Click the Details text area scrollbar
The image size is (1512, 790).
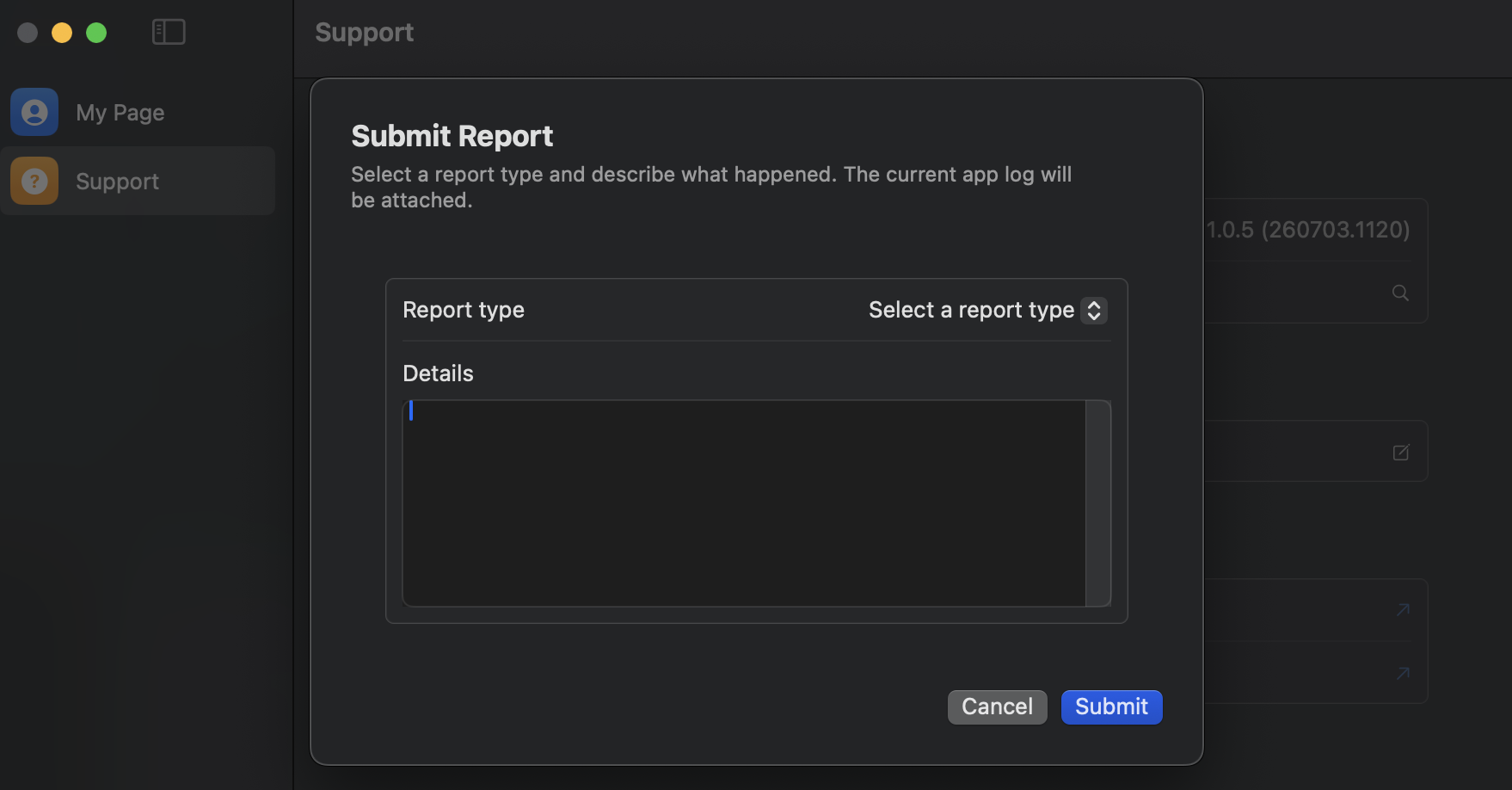pyautogui.click(x=1098, y=503)
